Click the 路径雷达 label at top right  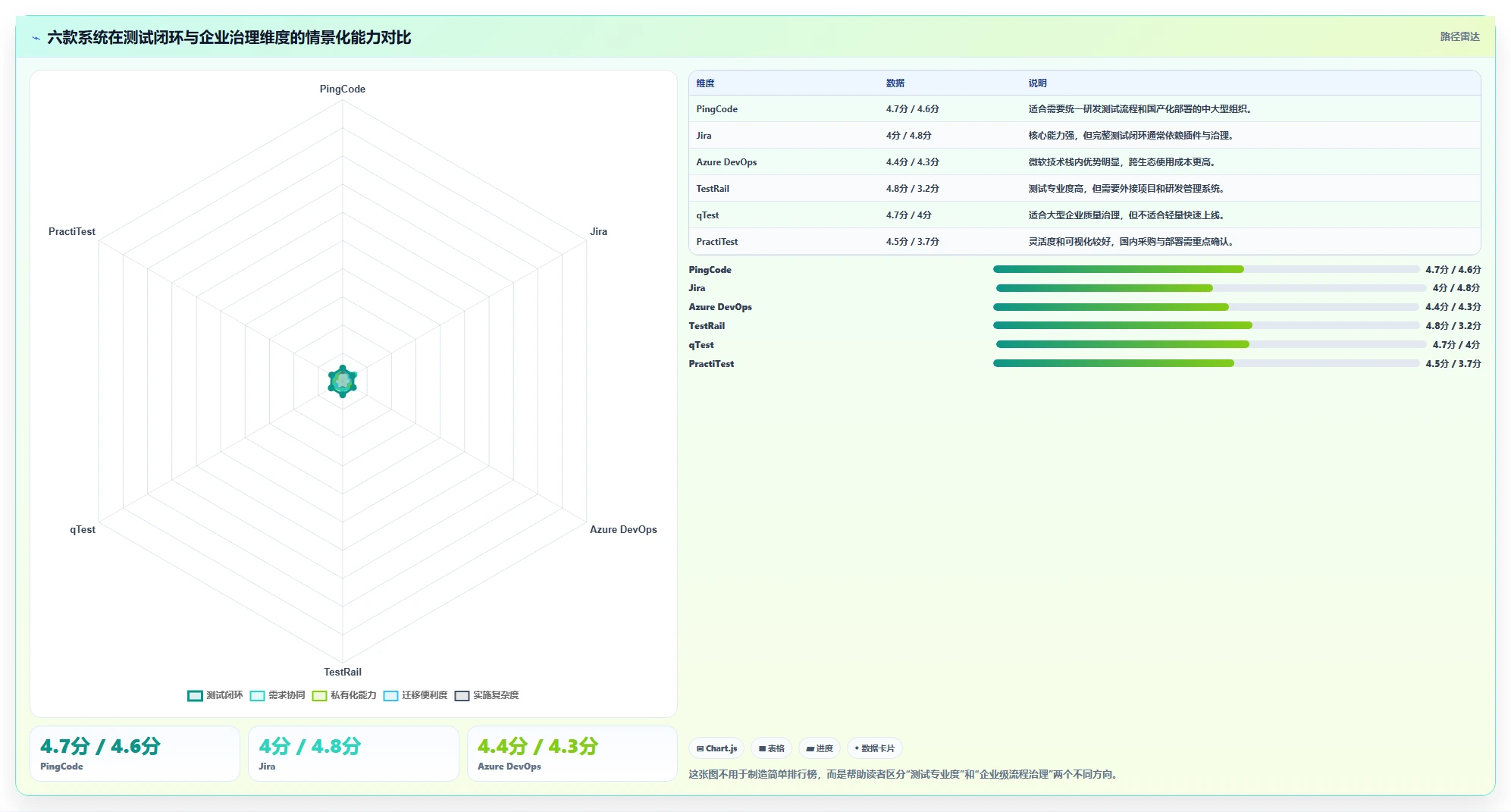(x=1459, y=36)
